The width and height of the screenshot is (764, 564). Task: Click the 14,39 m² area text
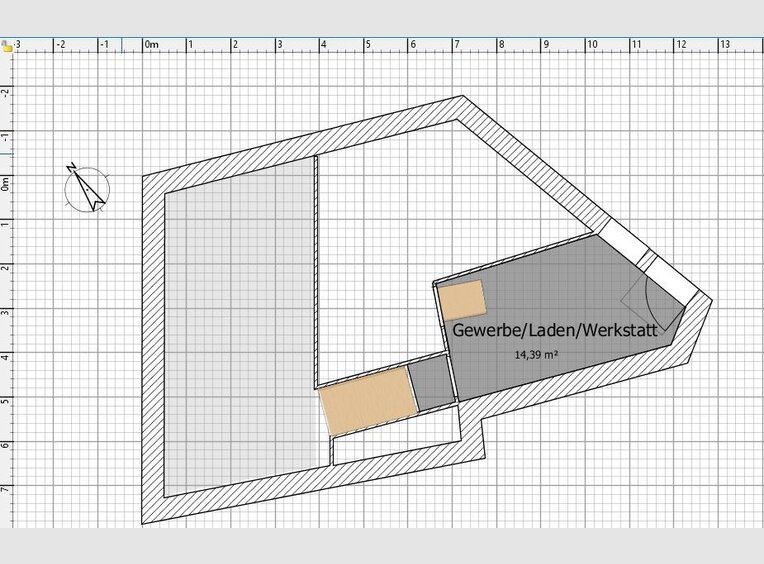coord(536,355)
